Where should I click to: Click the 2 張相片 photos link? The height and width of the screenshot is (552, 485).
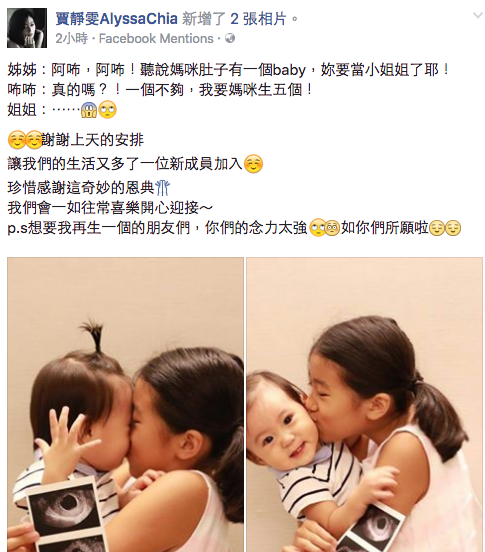pos(258,18)
